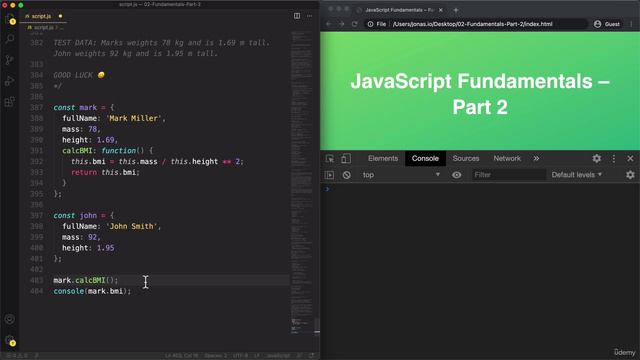Switch to the Console tab in DevTools
This screenshot has height=360, width=640.
pos(425,158)
